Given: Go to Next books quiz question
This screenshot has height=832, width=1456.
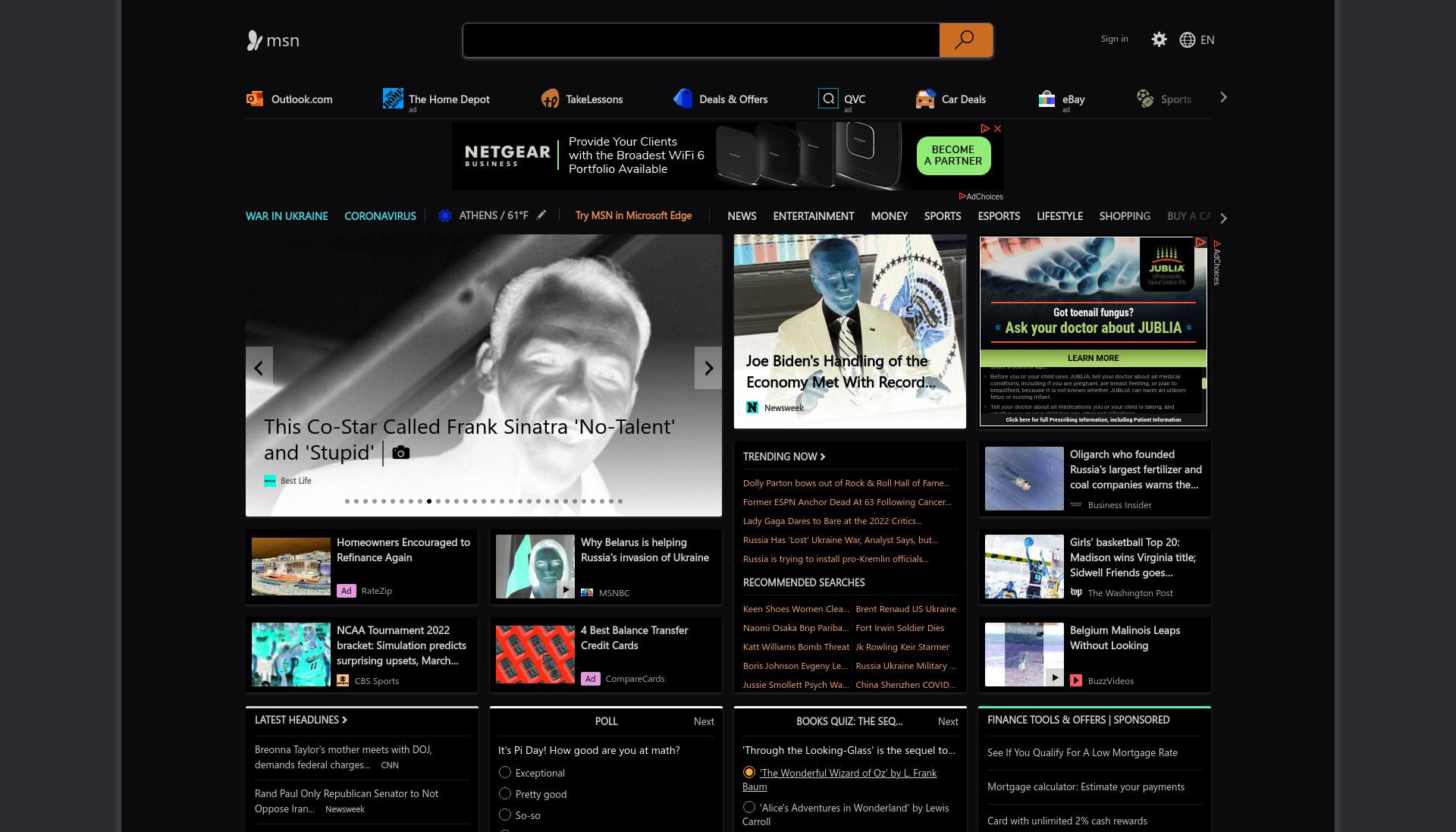Looking at the screenshot, I should pos(948,721).
